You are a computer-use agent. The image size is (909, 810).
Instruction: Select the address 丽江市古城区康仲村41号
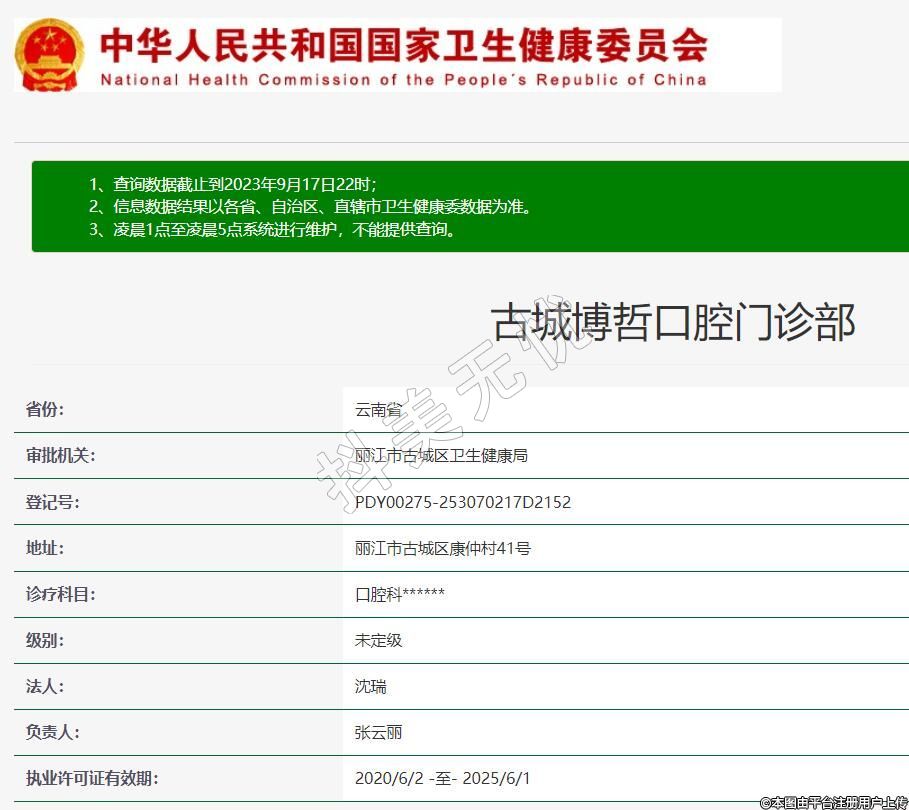coord(442,548)
